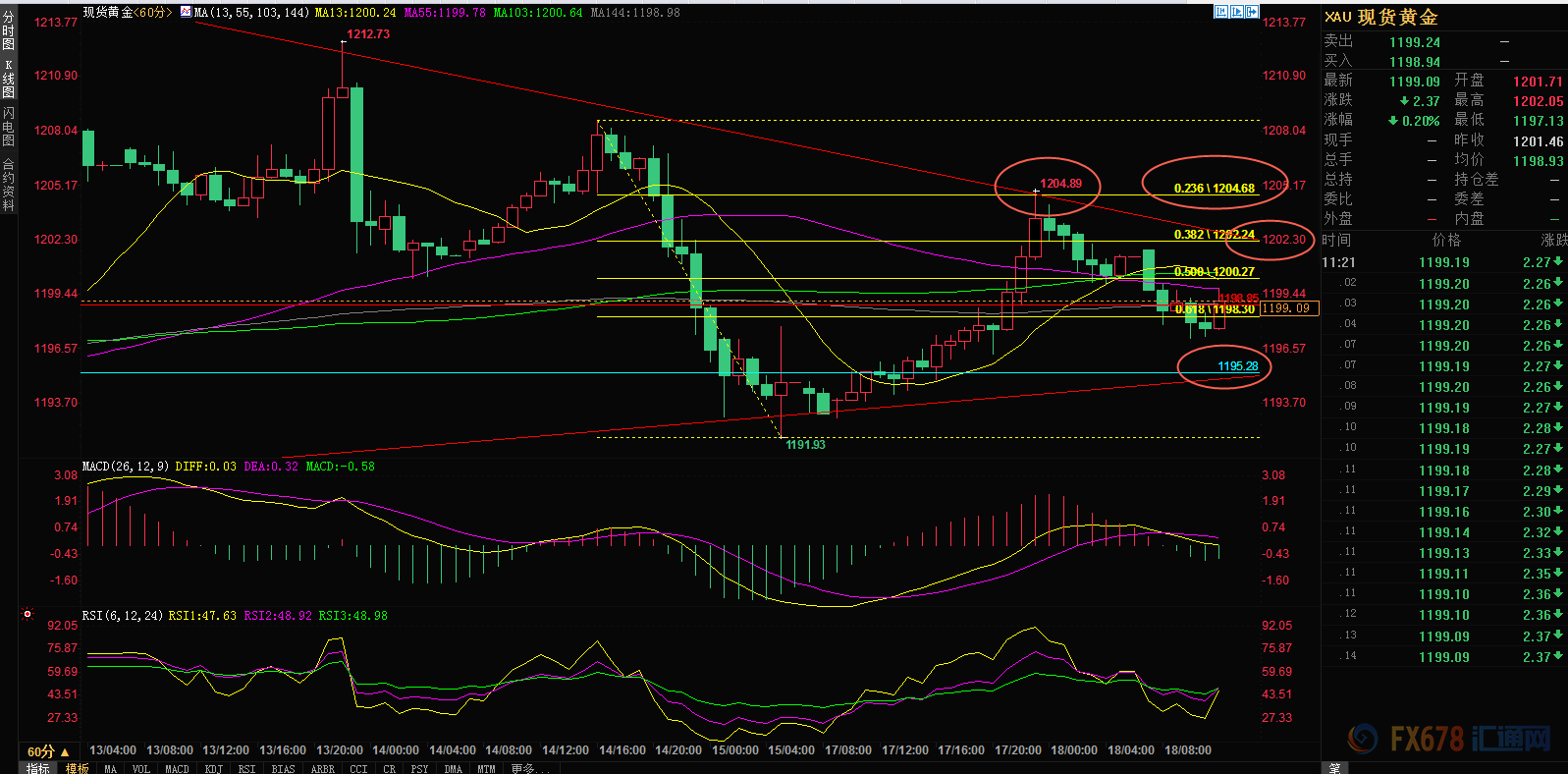Click the 买入 price 1198.94
Image resolution: width=1568 pixels, height=774 pixels.
(1415, 62)
